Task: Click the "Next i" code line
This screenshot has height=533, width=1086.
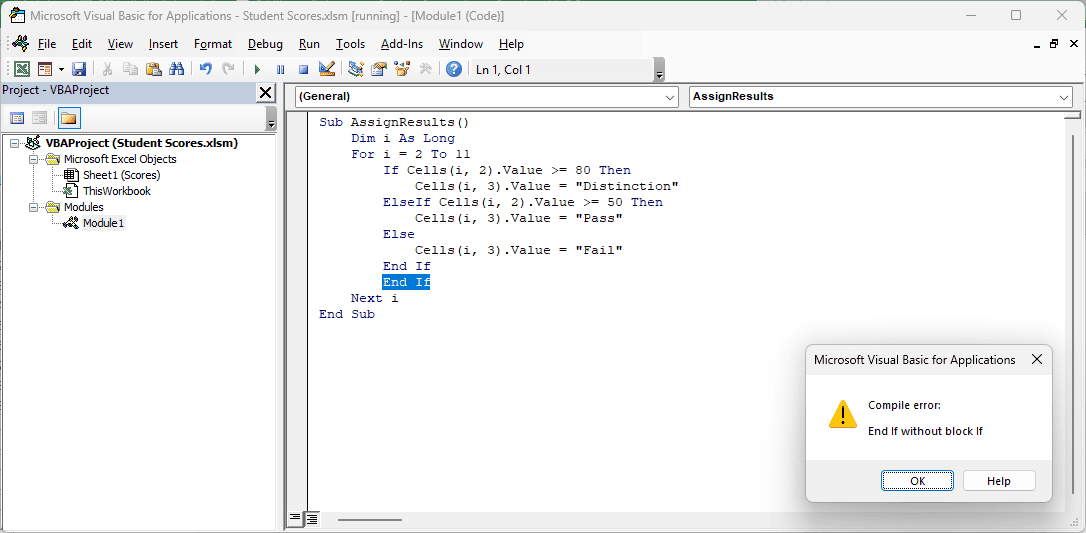Action: point(375,298)
